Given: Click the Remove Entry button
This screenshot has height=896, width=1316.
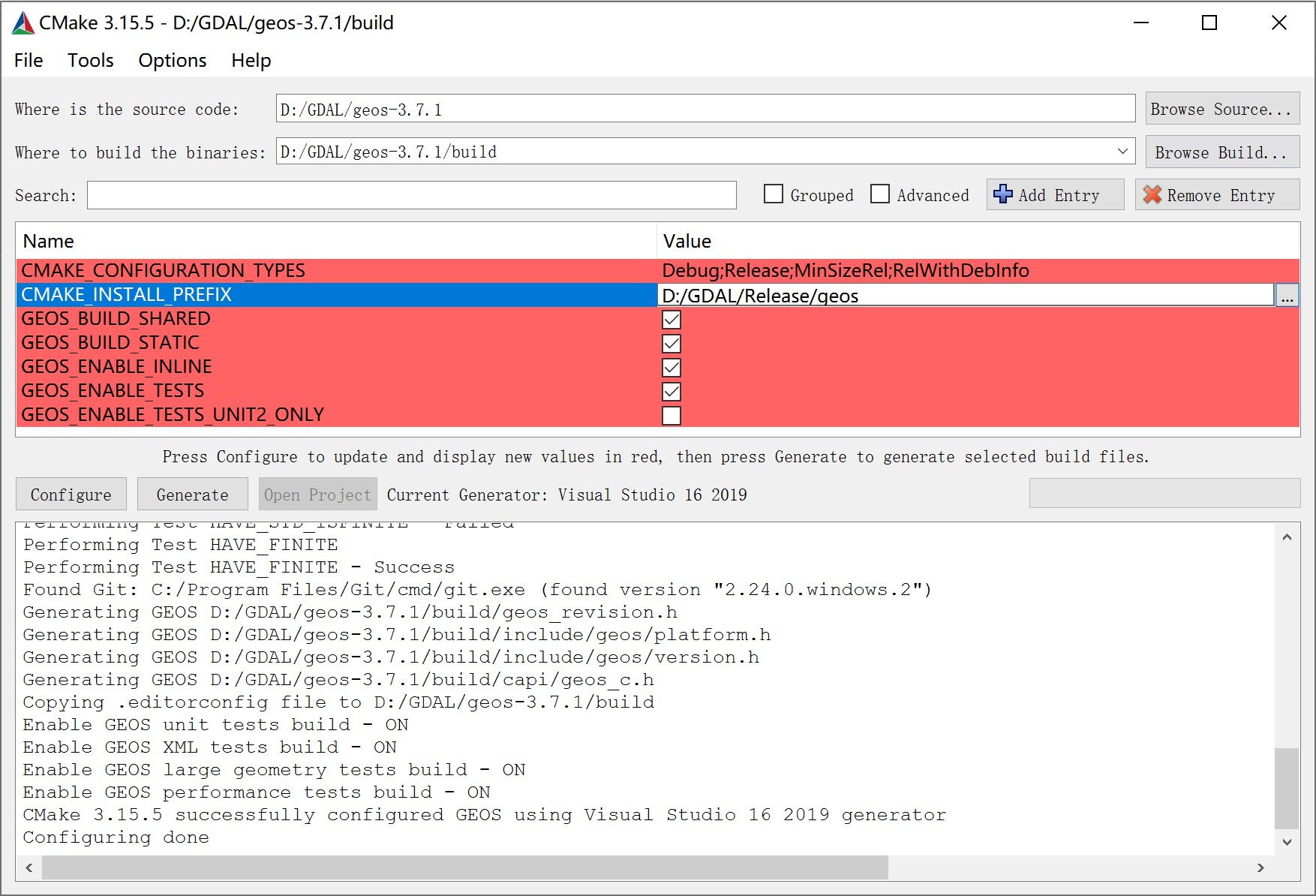Looking at the screenshot, I should 1217,195.
